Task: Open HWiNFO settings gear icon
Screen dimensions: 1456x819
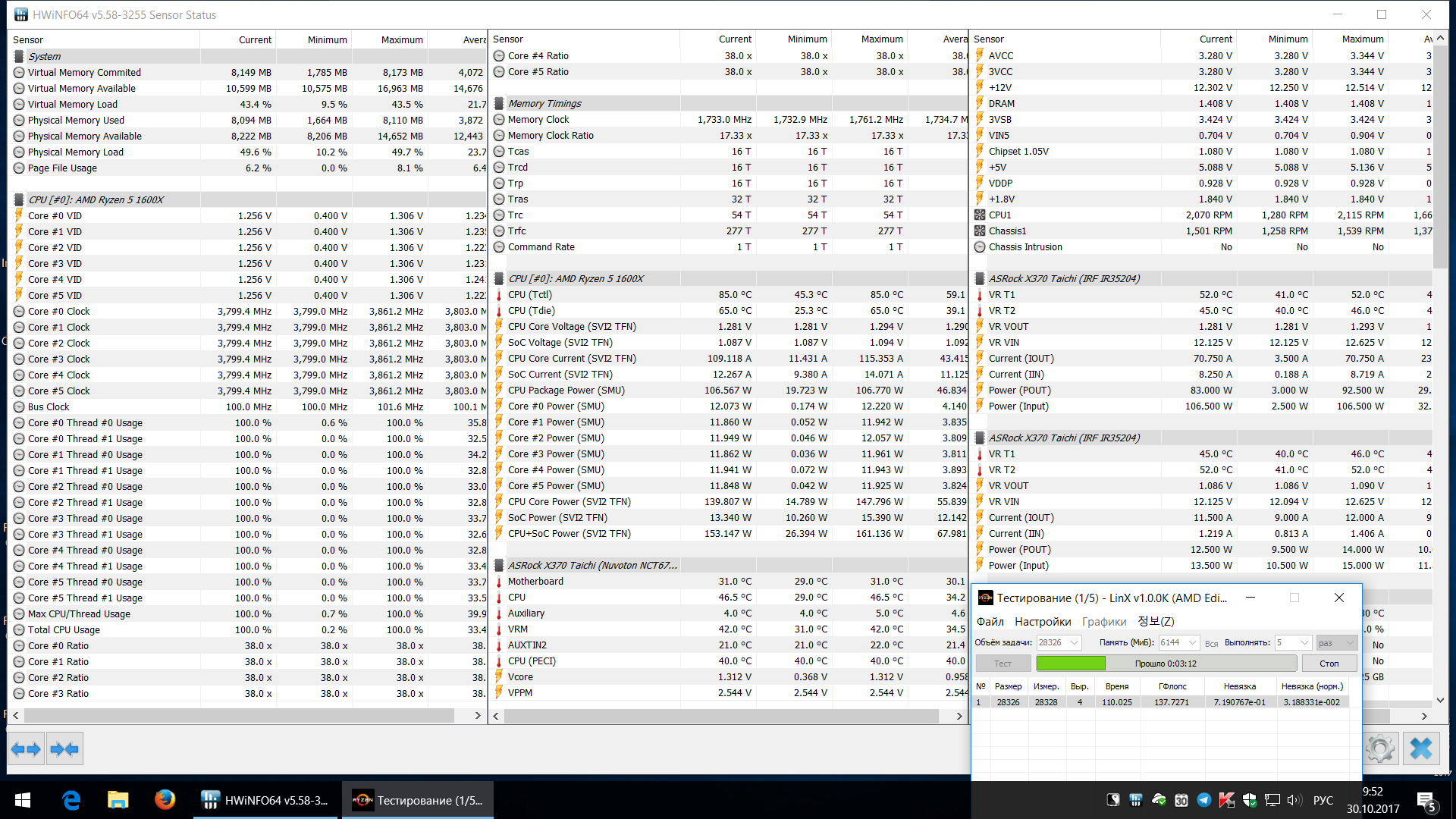Action: pyautogui.click(x=1380, y=749)
